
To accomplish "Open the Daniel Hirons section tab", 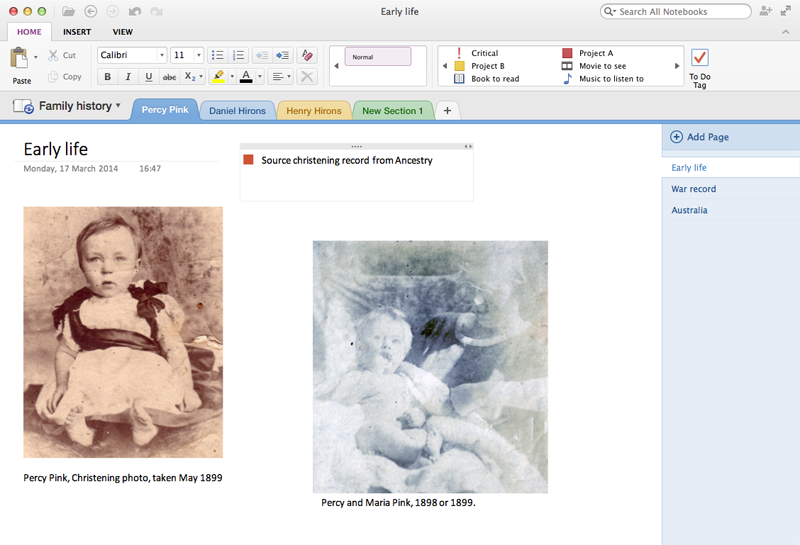I will [x=237, y=111].
